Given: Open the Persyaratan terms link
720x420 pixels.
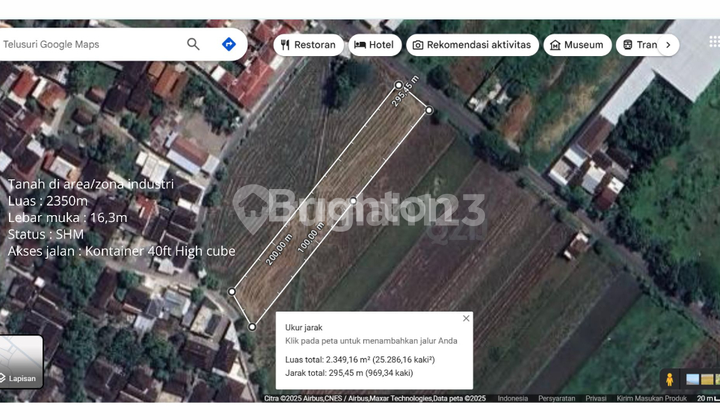Looking at the screenshot, I should 557,398.
